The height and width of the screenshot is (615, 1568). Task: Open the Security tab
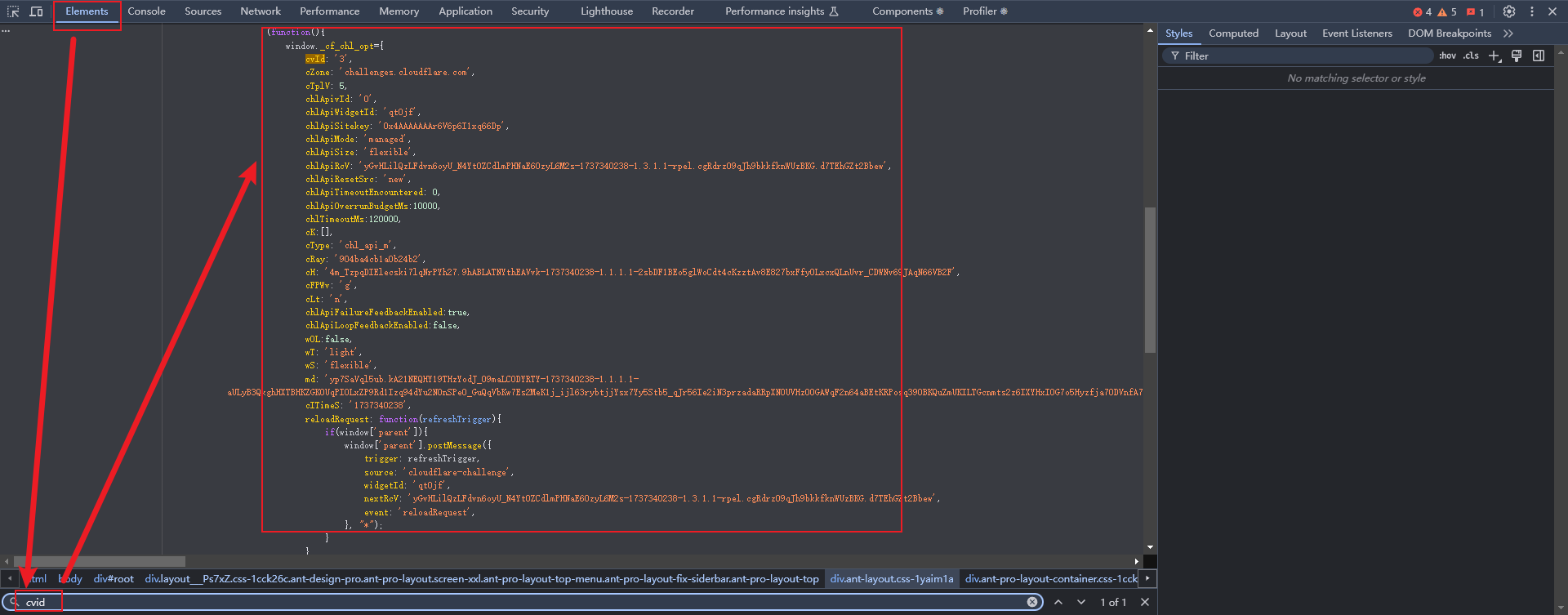click(x=530, y=11)
